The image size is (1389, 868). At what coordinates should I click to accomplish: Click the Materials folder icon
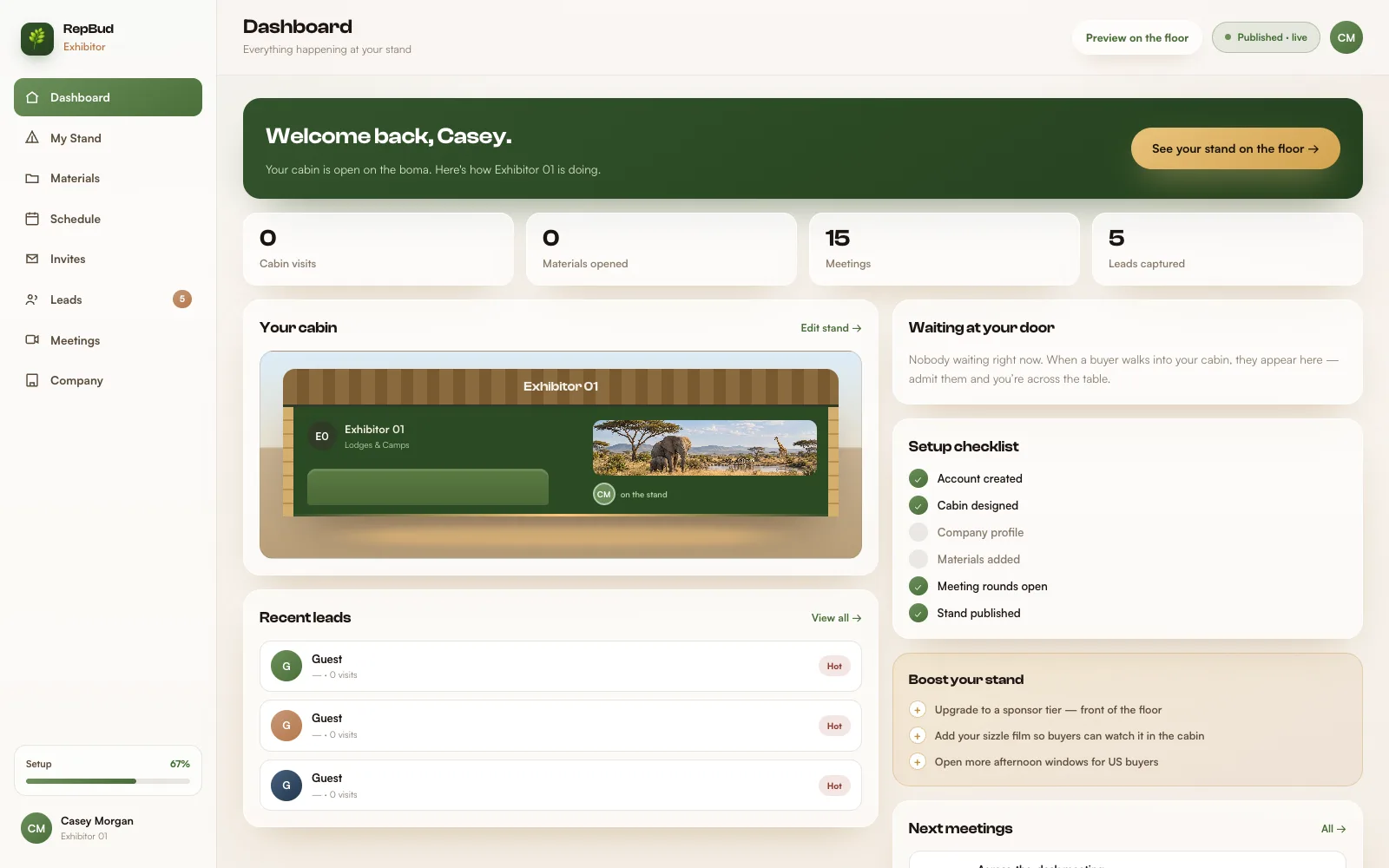pyautogui.click(x=32, y=178)
